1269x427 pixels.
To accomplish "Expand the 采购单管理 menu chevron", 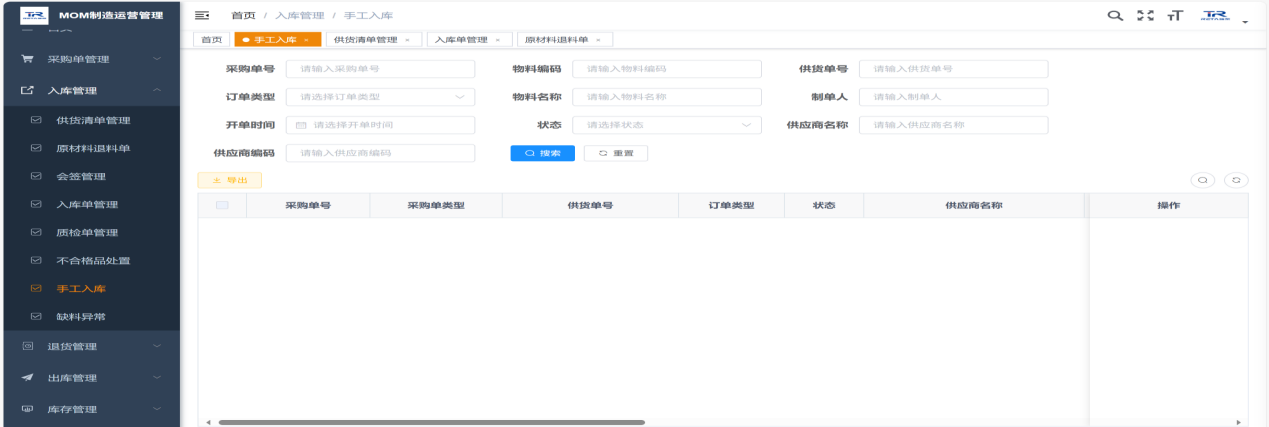I will point(157,59).
